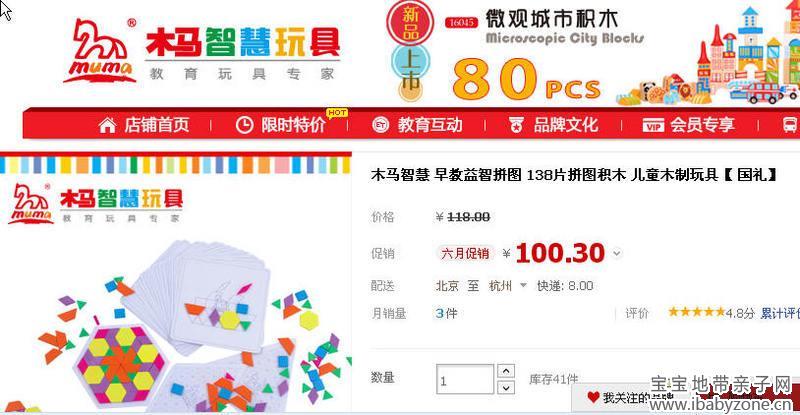Image resolution: width=800 pixels, height=415 pixels.
Task: Decrease quantity with the down arrow
Action: pos(506,388)
